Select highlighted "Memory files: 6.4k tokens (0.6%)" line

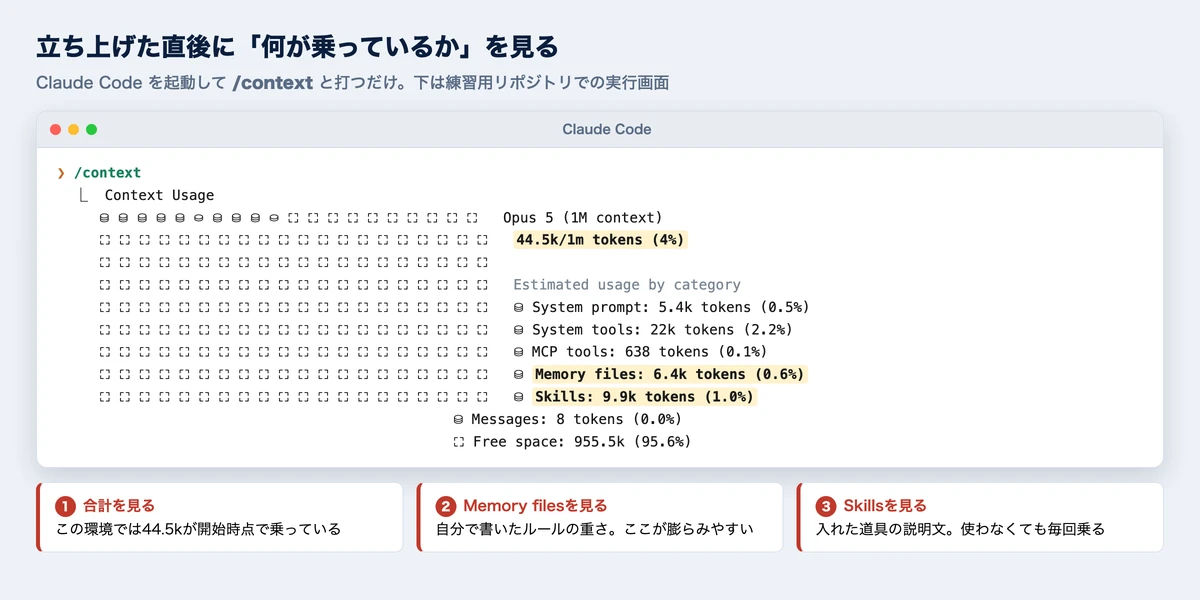tap(669, 374)
